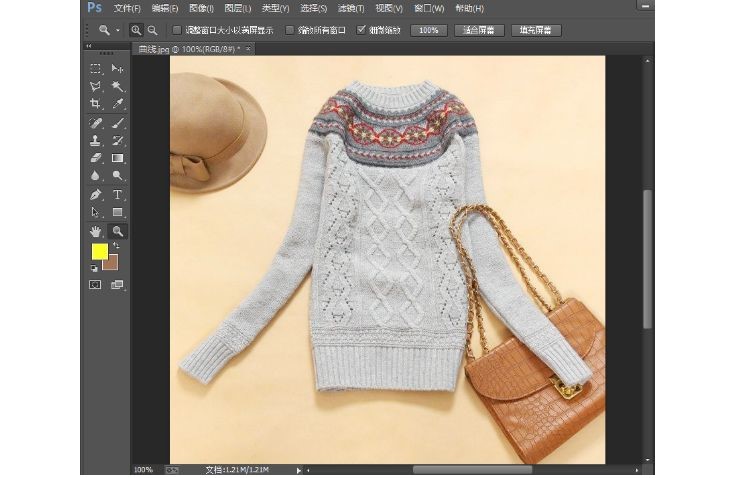Choose the Horizontal Type tool
The width and height of the screenshot is (753, 478).
118,194
